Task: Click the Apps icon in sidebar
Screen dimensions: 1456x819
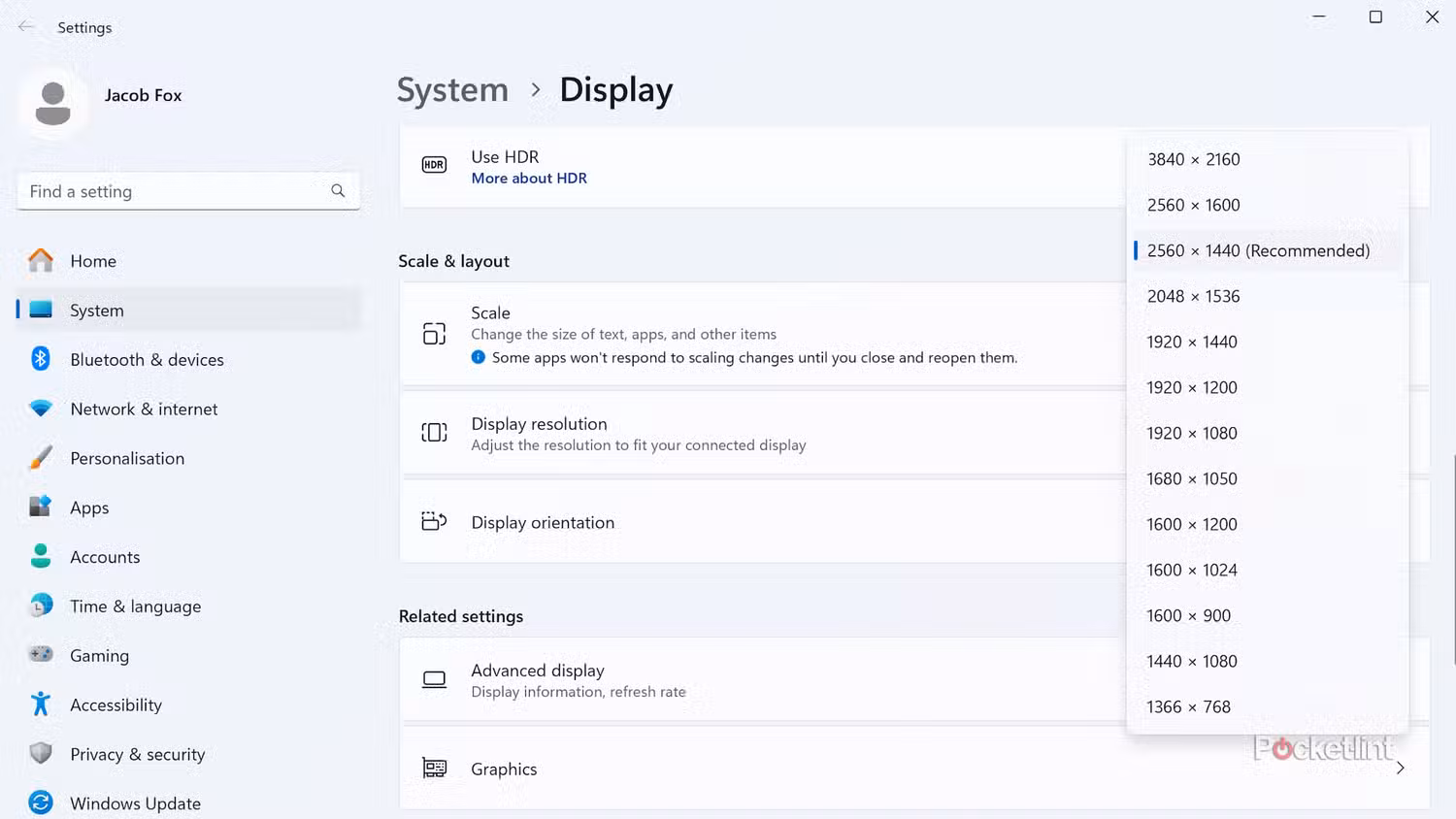Action: tap(41, 507)
